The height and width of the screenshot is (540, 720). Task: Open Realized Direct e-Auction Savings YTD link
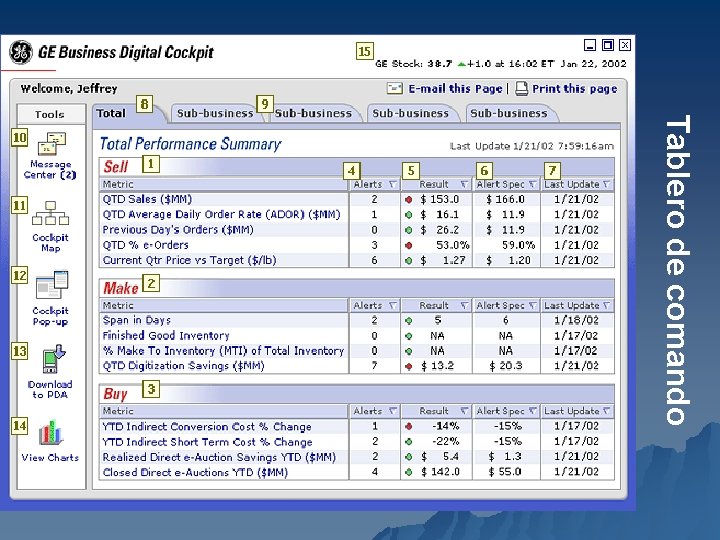[x=219, y=457]
